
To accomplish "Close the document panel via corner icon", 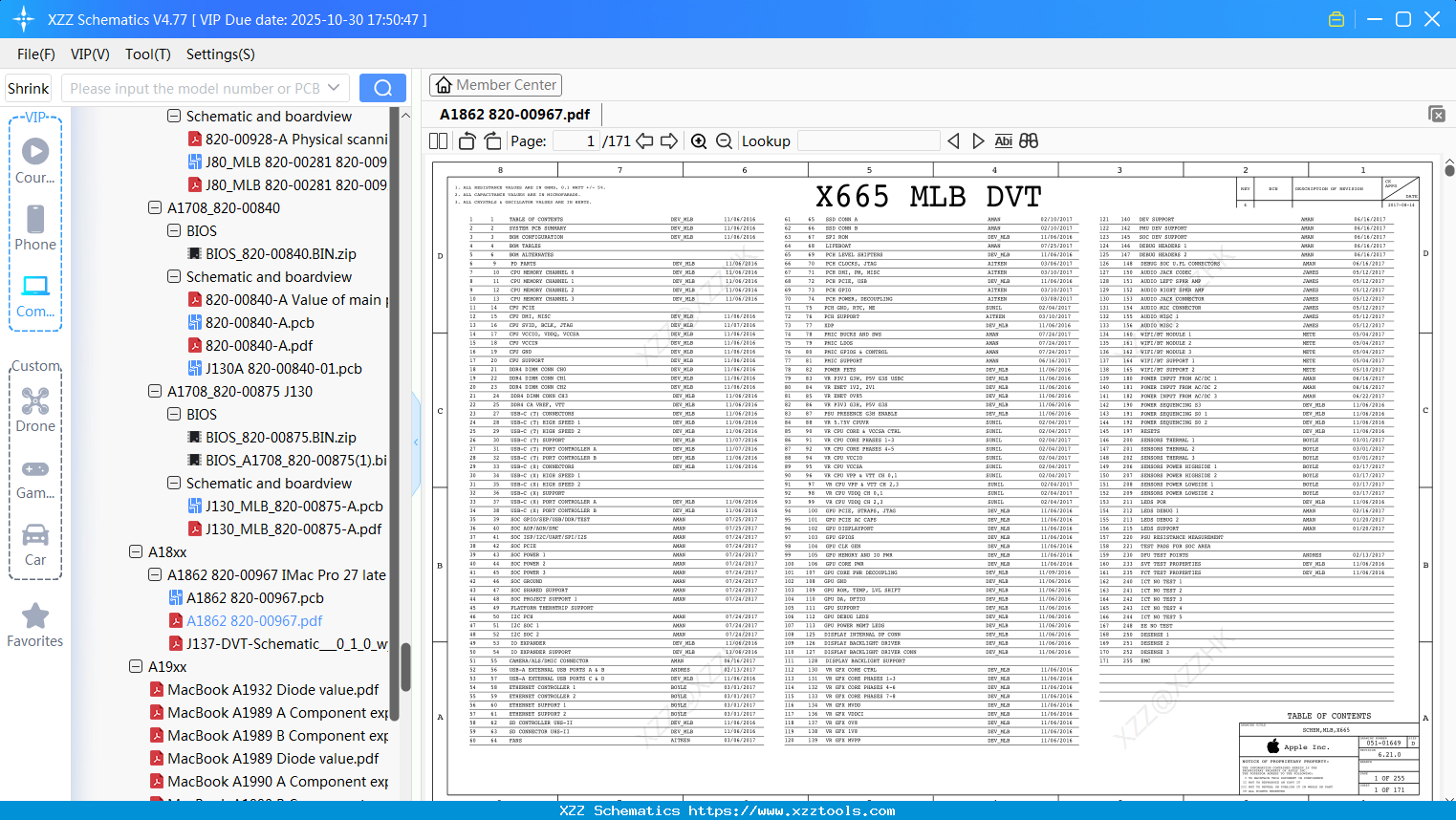I will point(1437,114).
